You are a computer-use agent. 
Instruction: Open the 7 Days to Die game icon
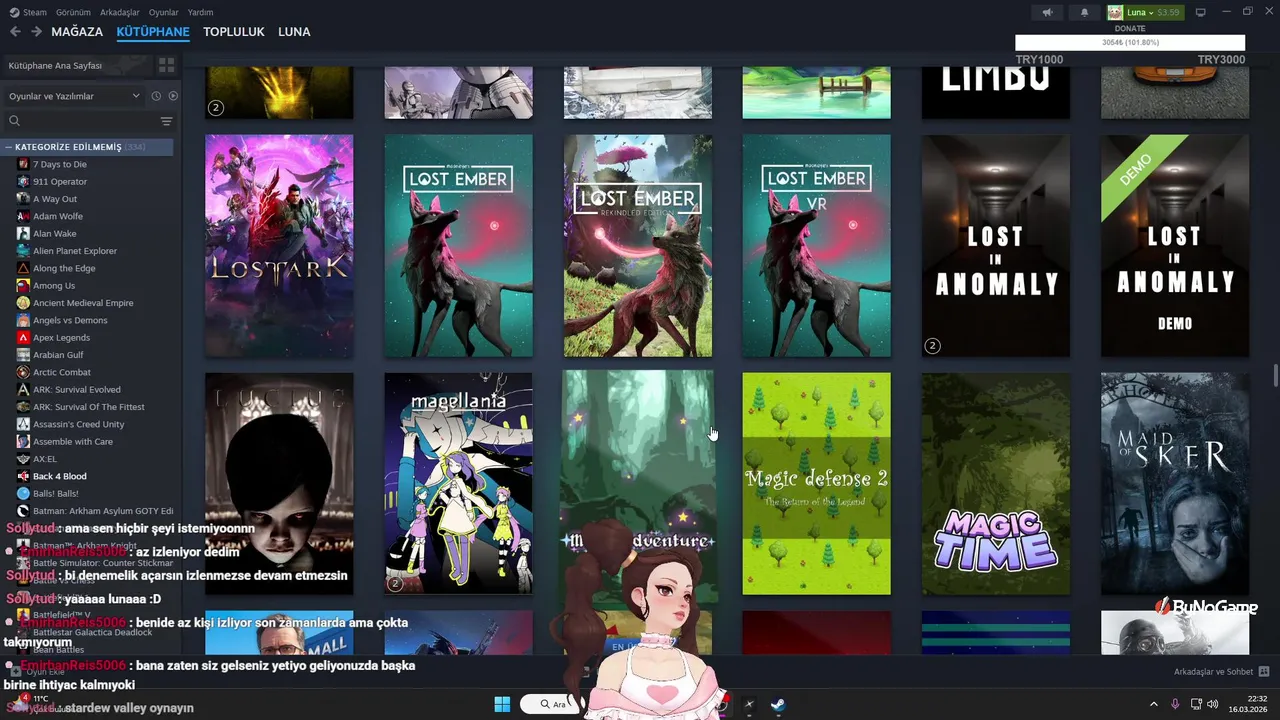(x=23, y=164)
